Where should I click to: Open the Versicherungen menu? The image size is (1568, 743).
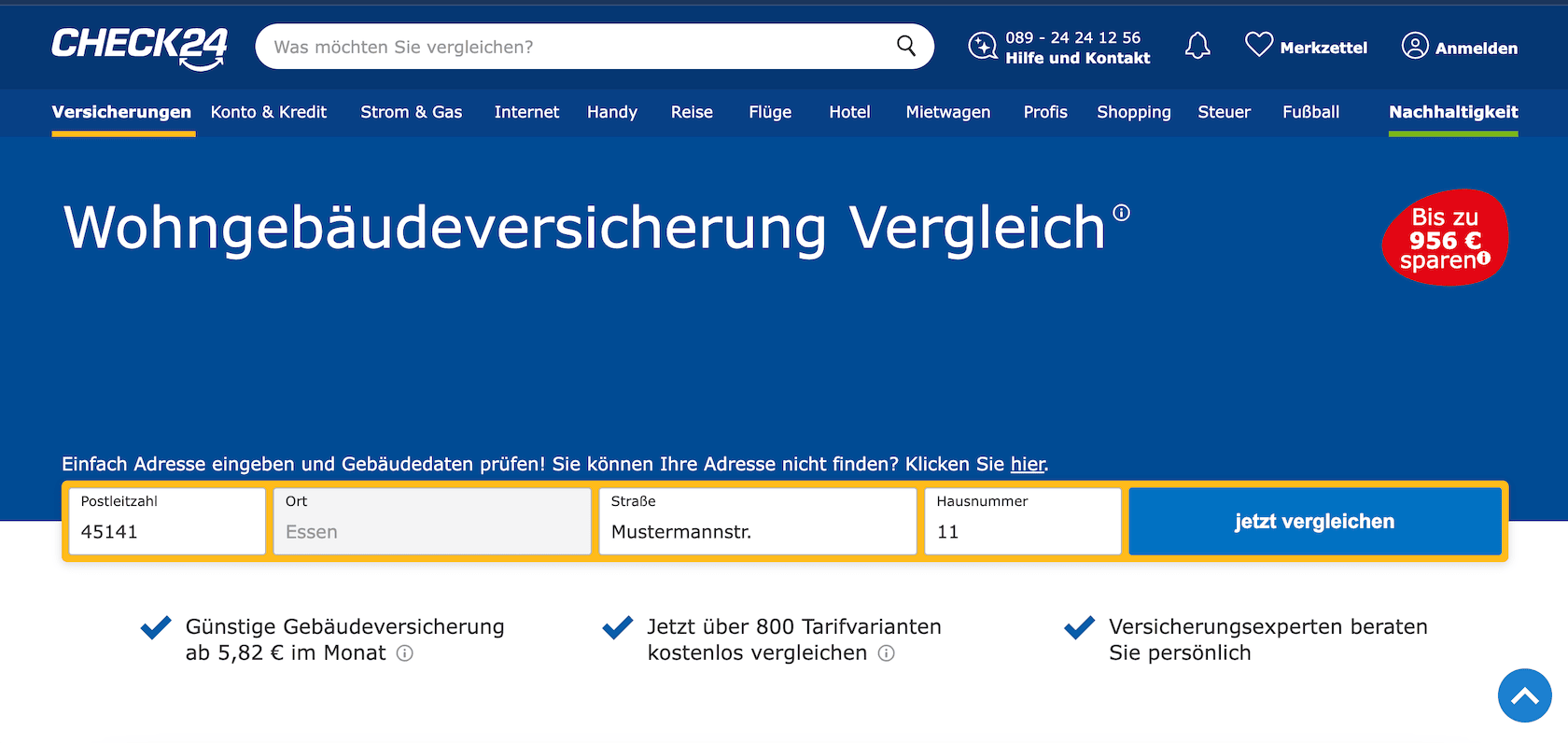121,112
